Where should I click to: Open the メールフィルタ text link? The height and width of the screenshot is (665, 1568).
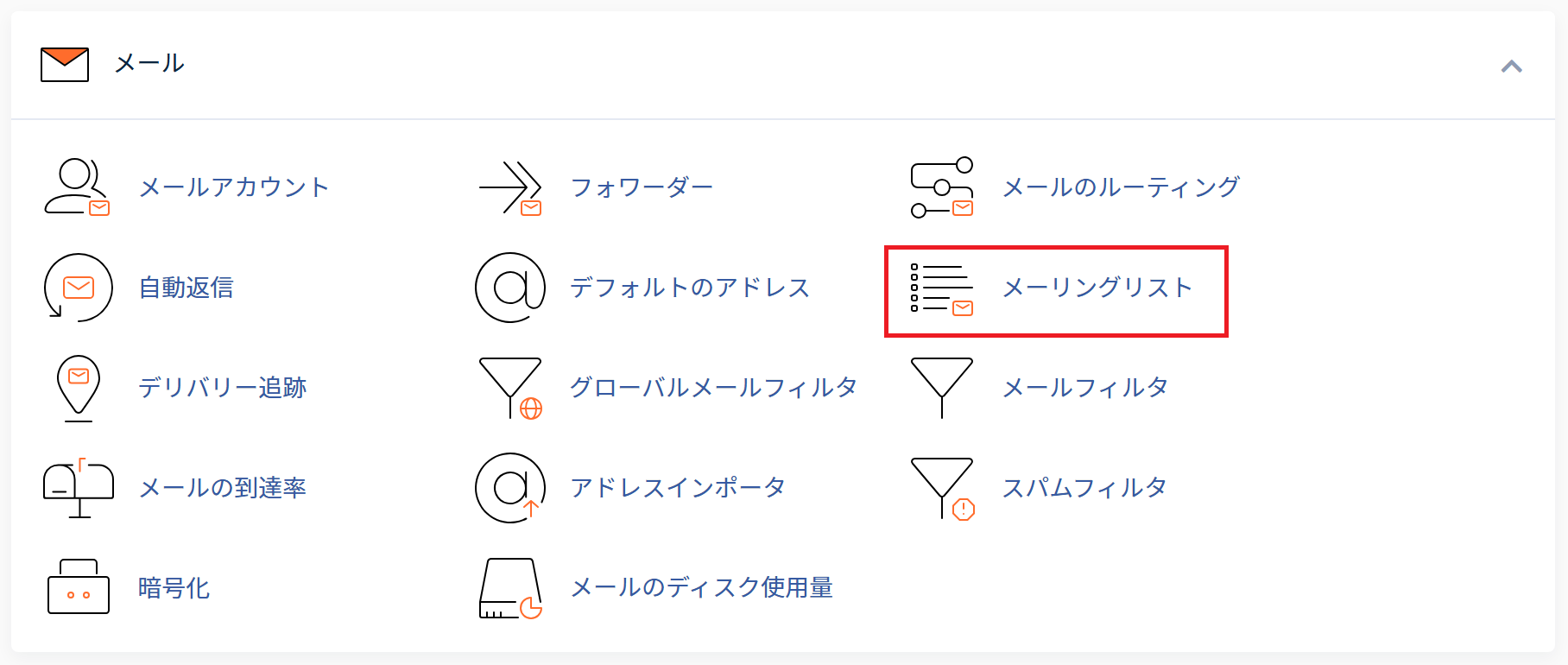pyautogui.click(x=1085, y=388)
